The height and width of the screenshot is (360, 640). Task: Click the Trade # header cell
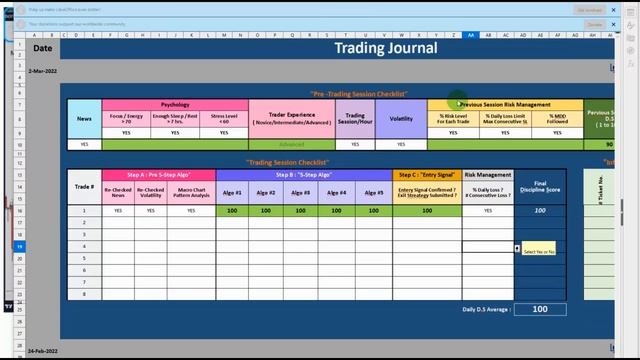point(84,187)
